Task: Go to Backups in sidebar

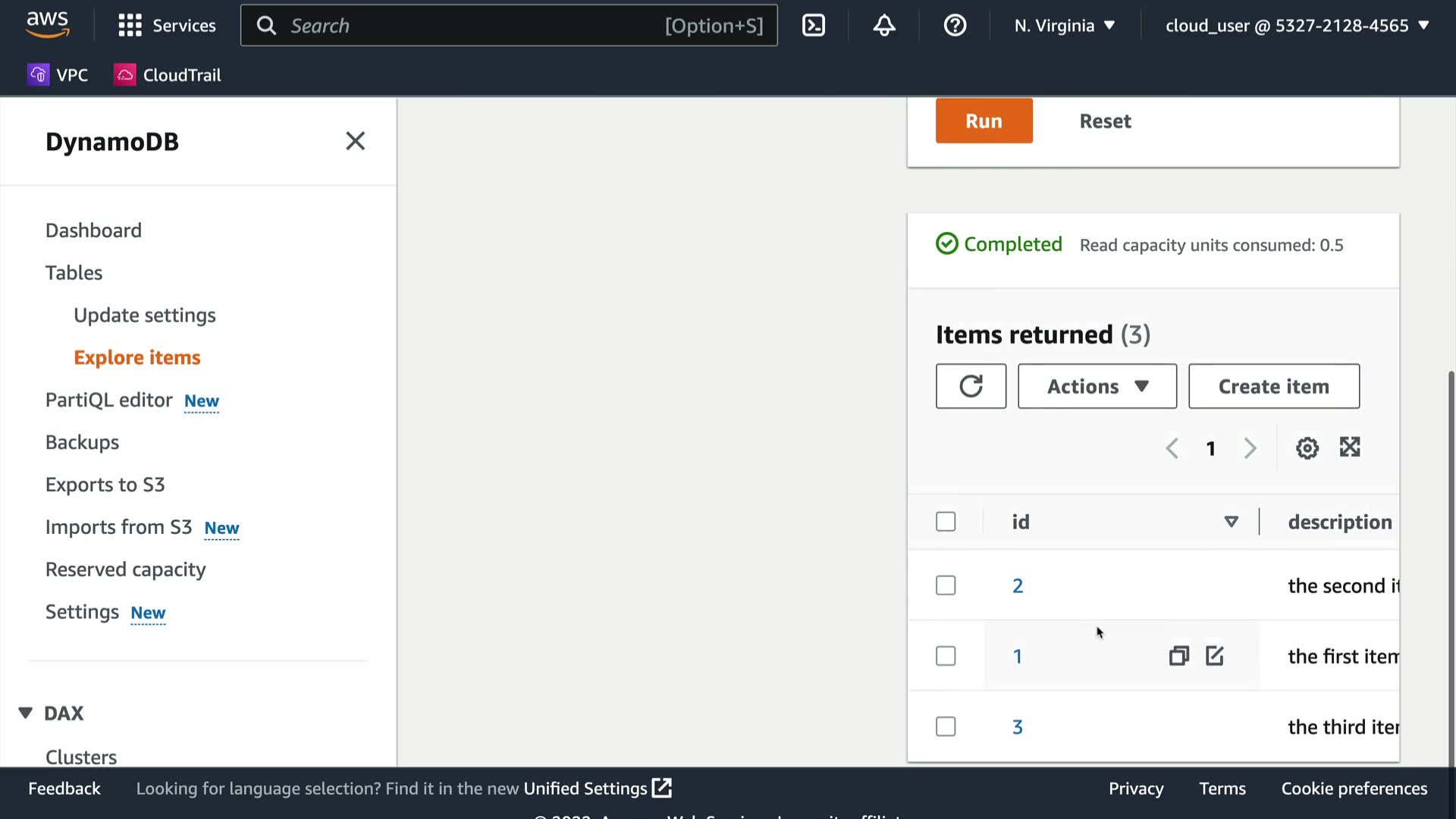Action: 82,442
